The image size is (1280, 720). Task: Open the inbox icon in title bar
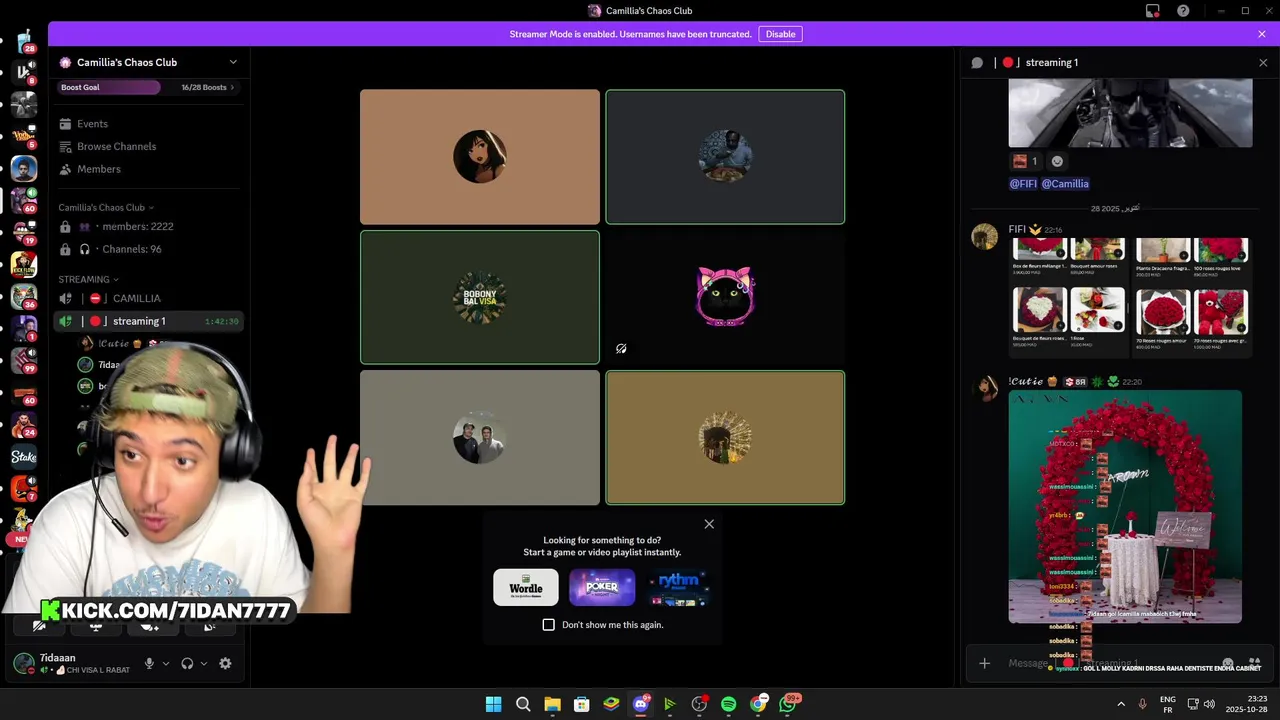[1153, 11]
